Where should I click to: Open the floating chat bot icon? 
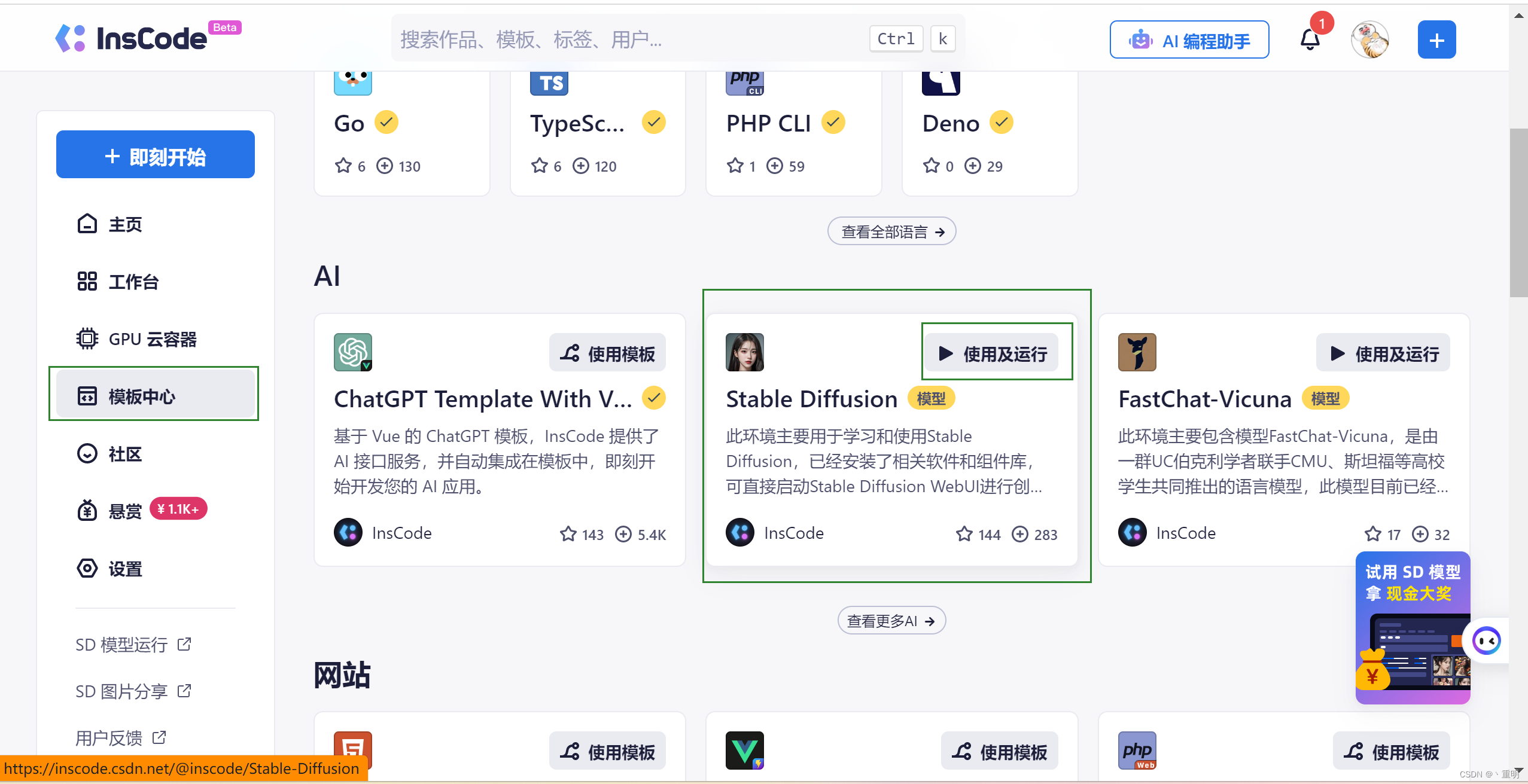[x=1486, y=641]
